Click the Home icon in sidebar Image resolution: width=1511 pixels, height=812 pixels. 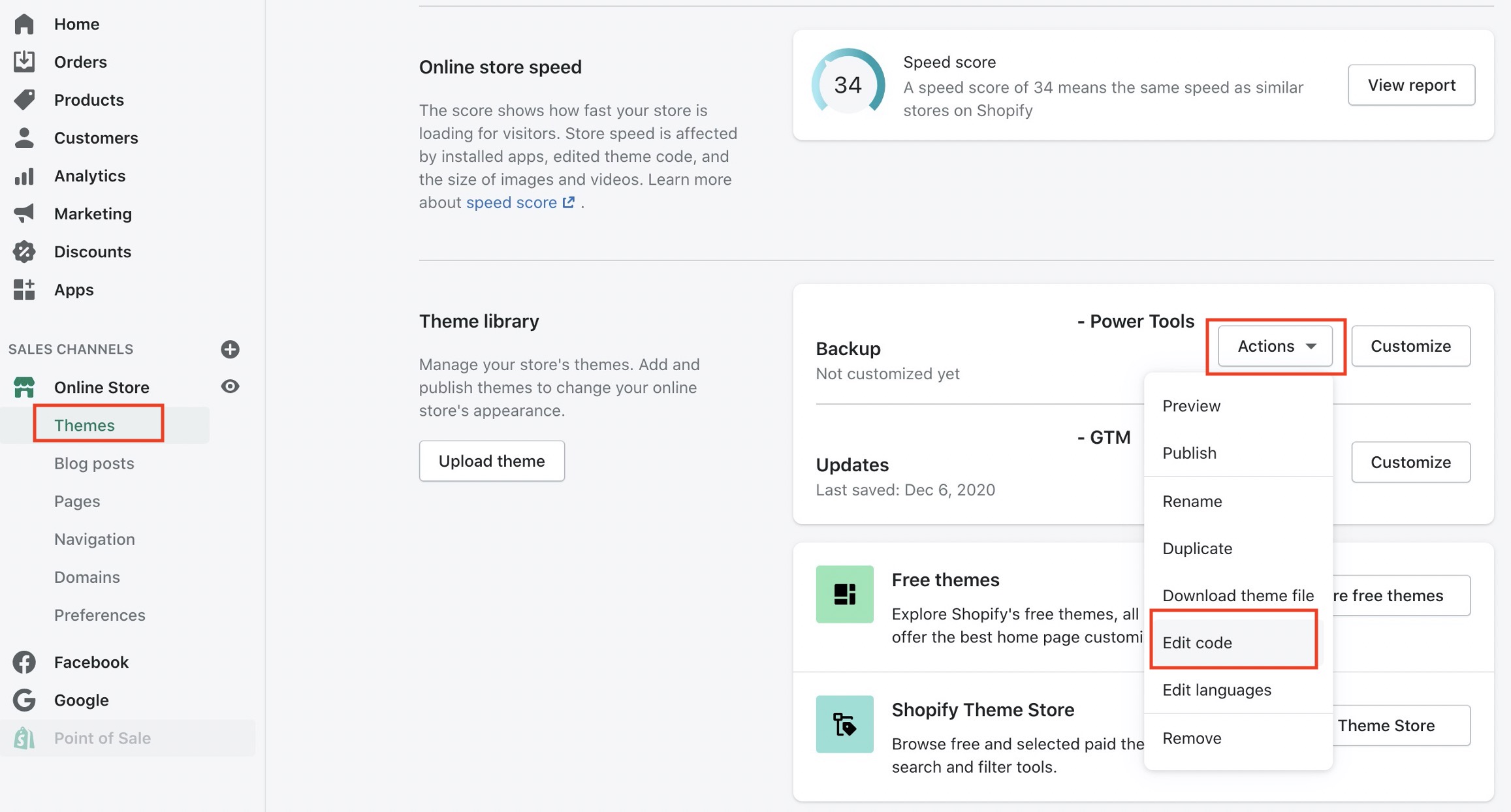pyautogui.click(x=24, y=24)
